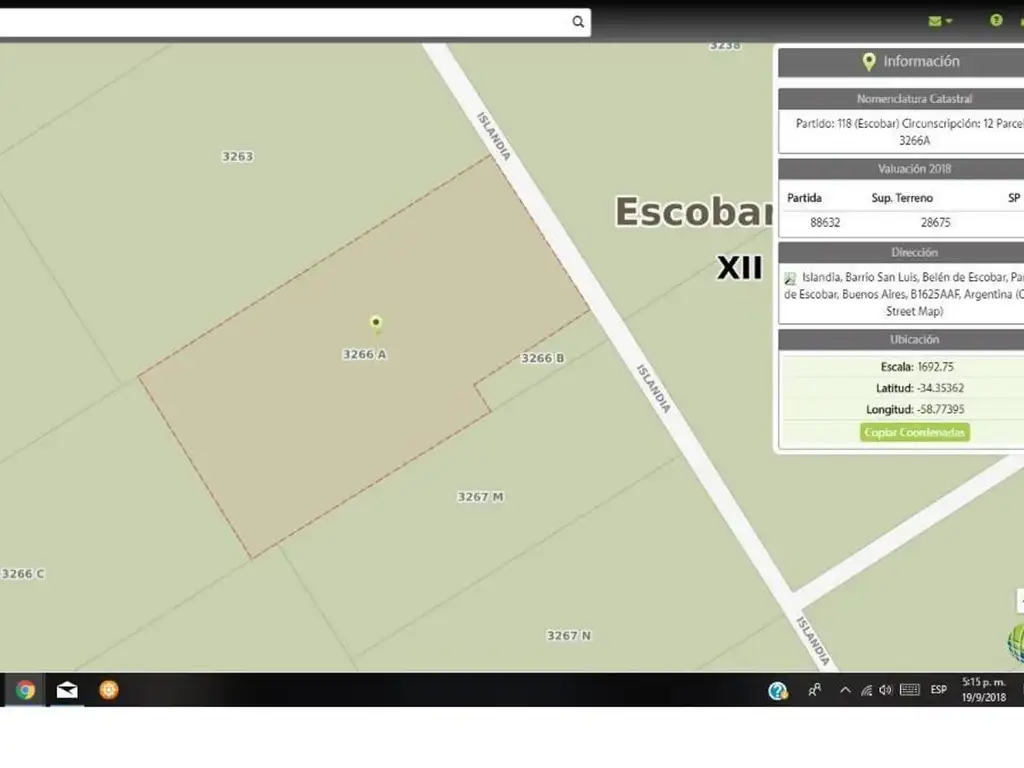Click the search magnifier icon
Viewport: 1024px width, 768px height.
(578, 22)
